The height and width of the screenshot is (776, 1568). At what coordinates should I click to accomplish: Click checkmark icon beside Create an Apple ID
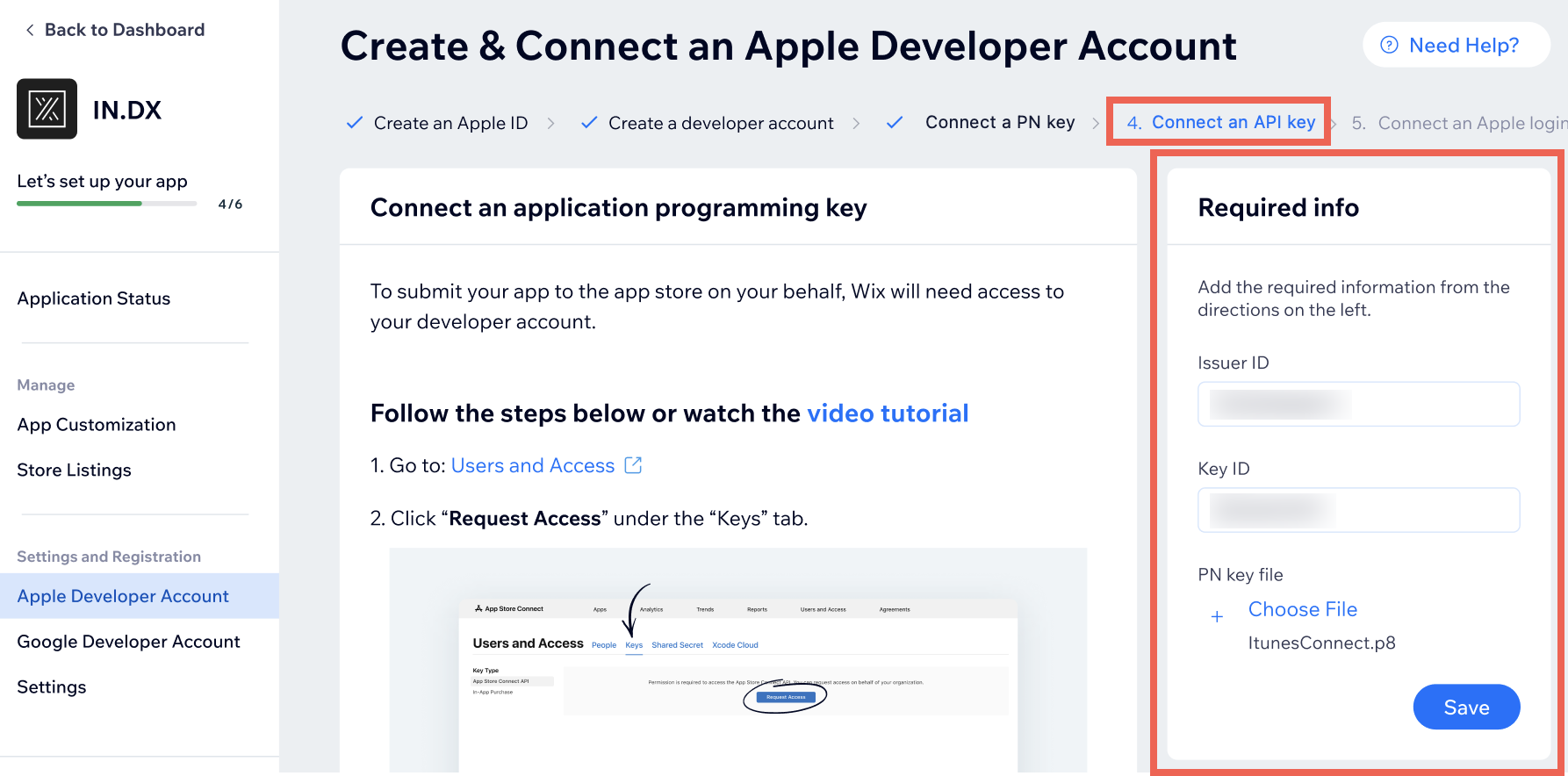(355, 123)
